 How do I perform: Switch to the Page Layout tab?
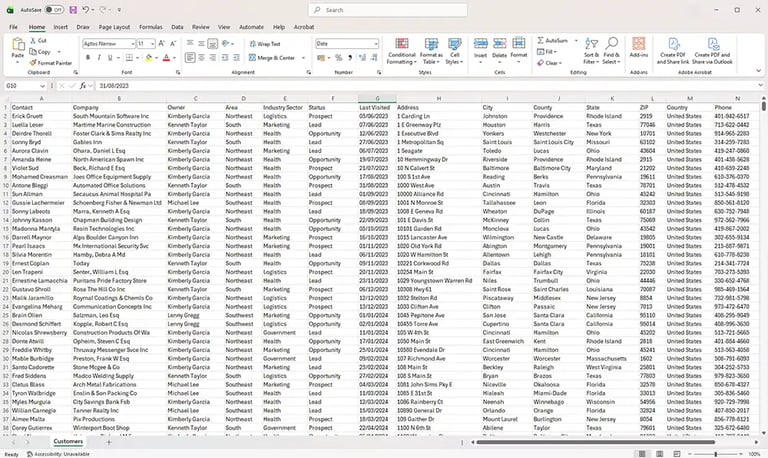114,27
